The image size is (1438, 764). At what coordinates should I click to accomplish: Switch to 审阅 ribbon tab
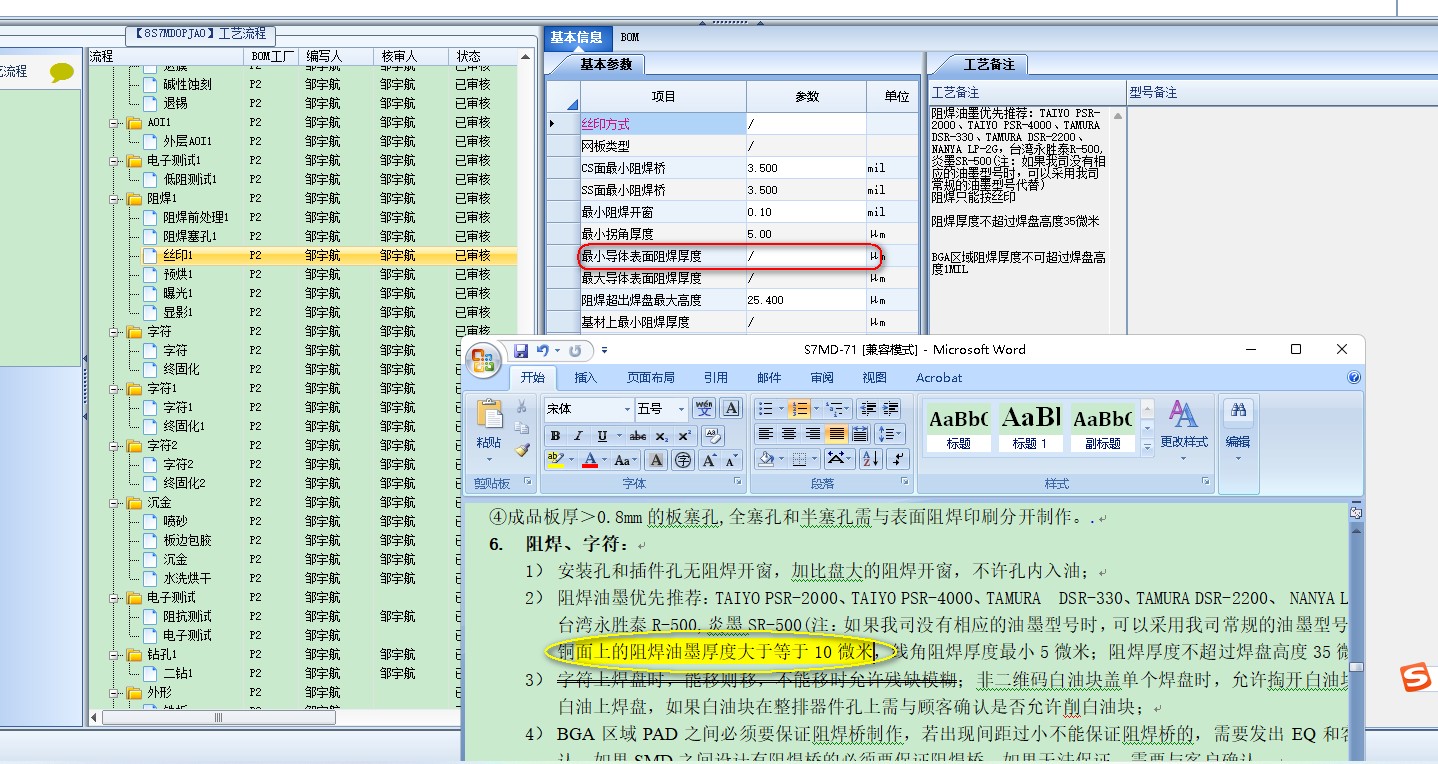coord(822,377)
